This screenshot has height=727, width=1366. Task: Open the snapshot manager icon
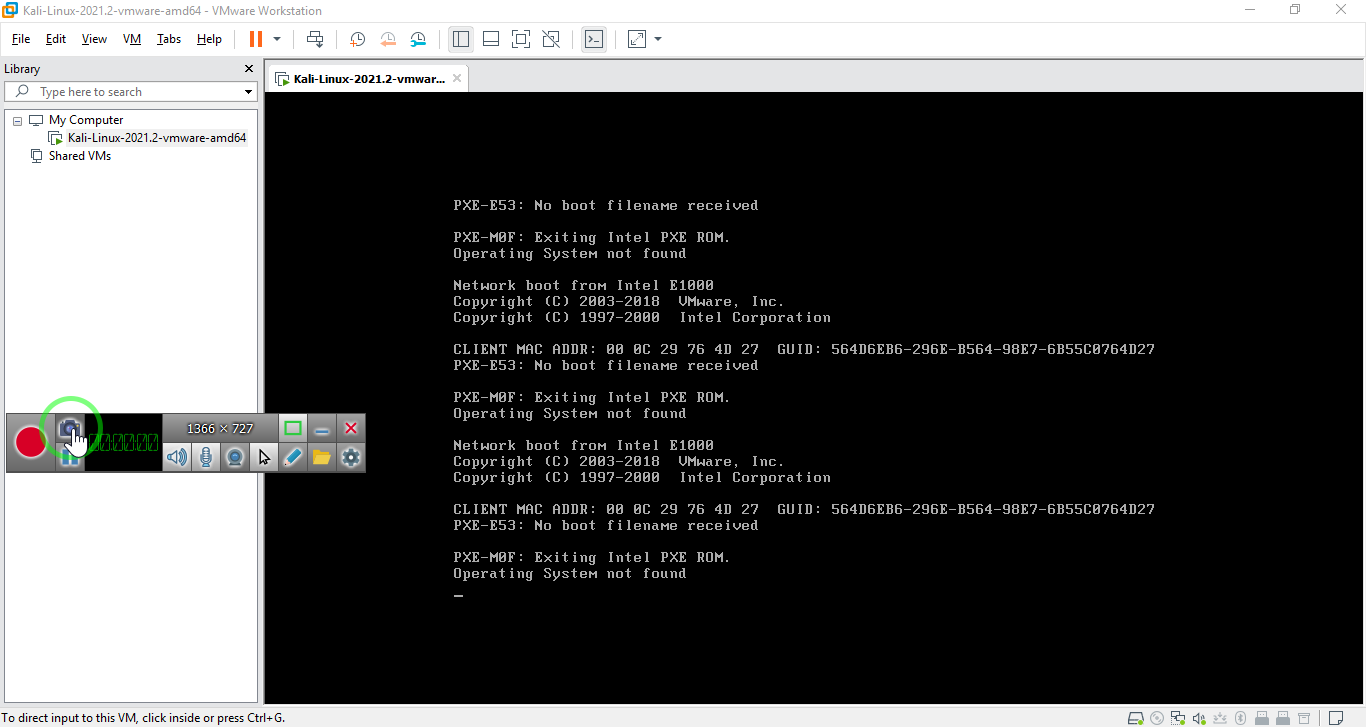[418, 39]
